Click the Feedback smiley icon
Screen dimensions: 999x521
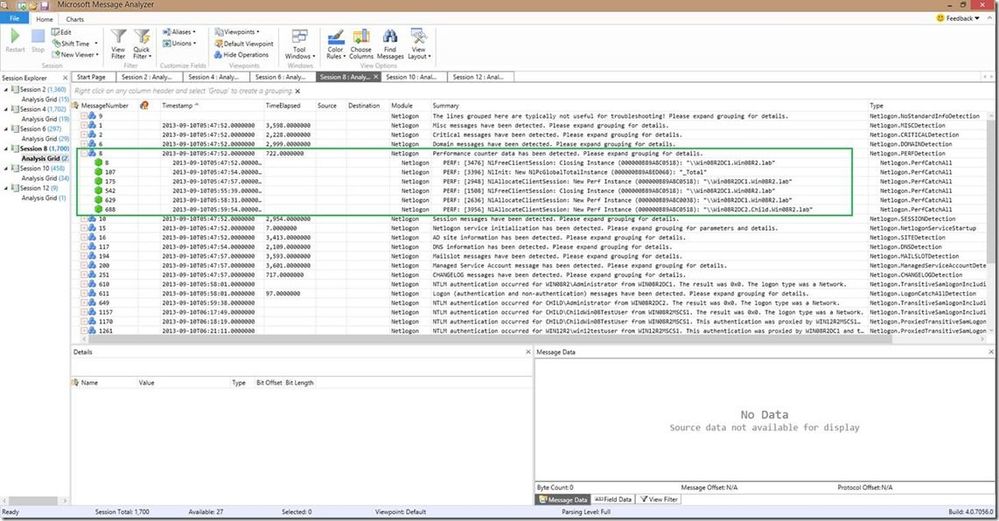[x=940, y=18]
